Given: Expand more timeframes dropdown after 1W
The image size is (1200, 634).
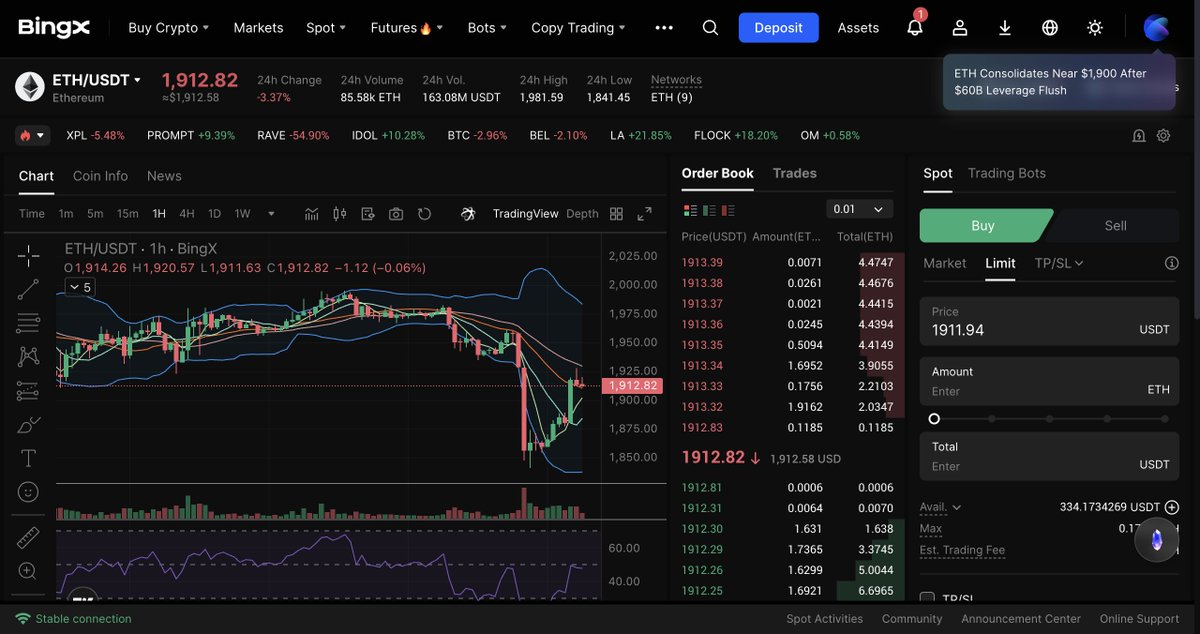Looking at the screenshot, I should 270,213.
